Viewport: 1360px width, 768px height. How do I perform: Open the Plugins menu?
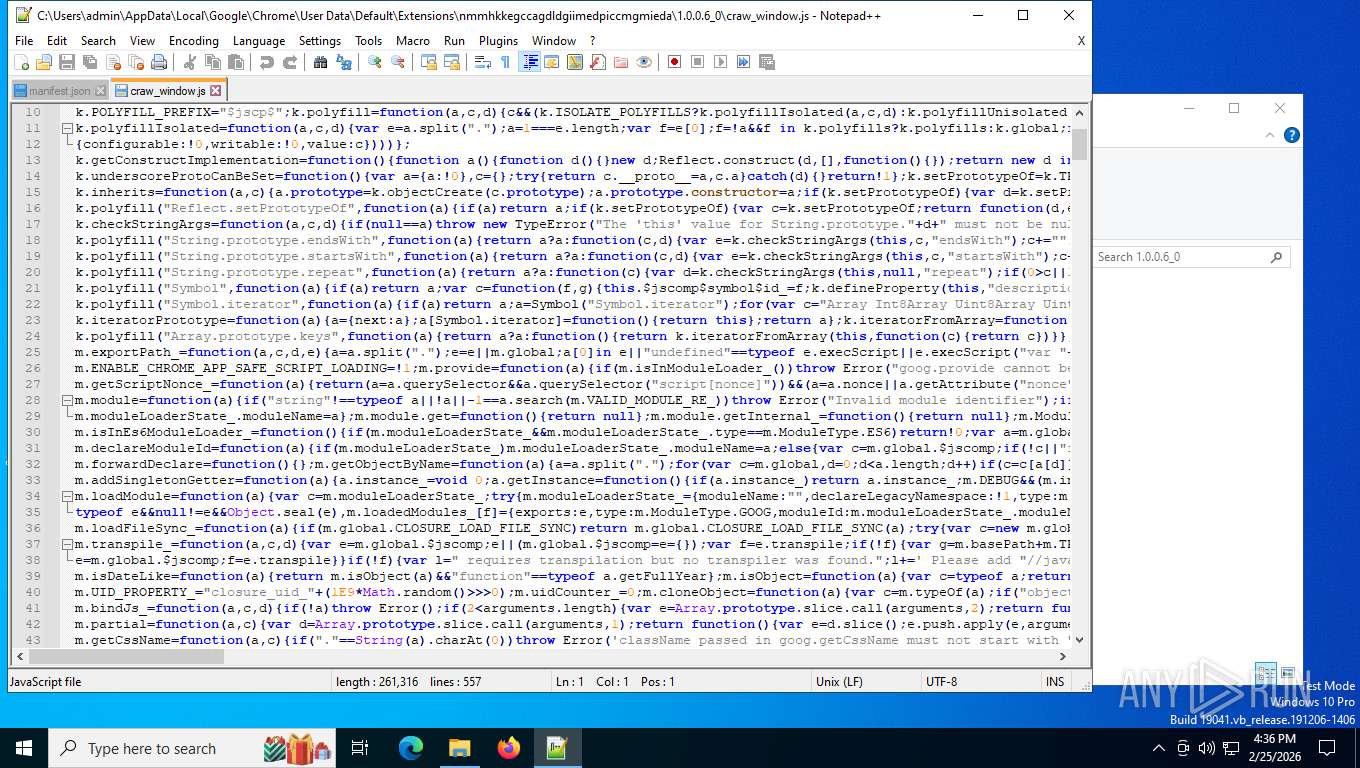(498, 41)
